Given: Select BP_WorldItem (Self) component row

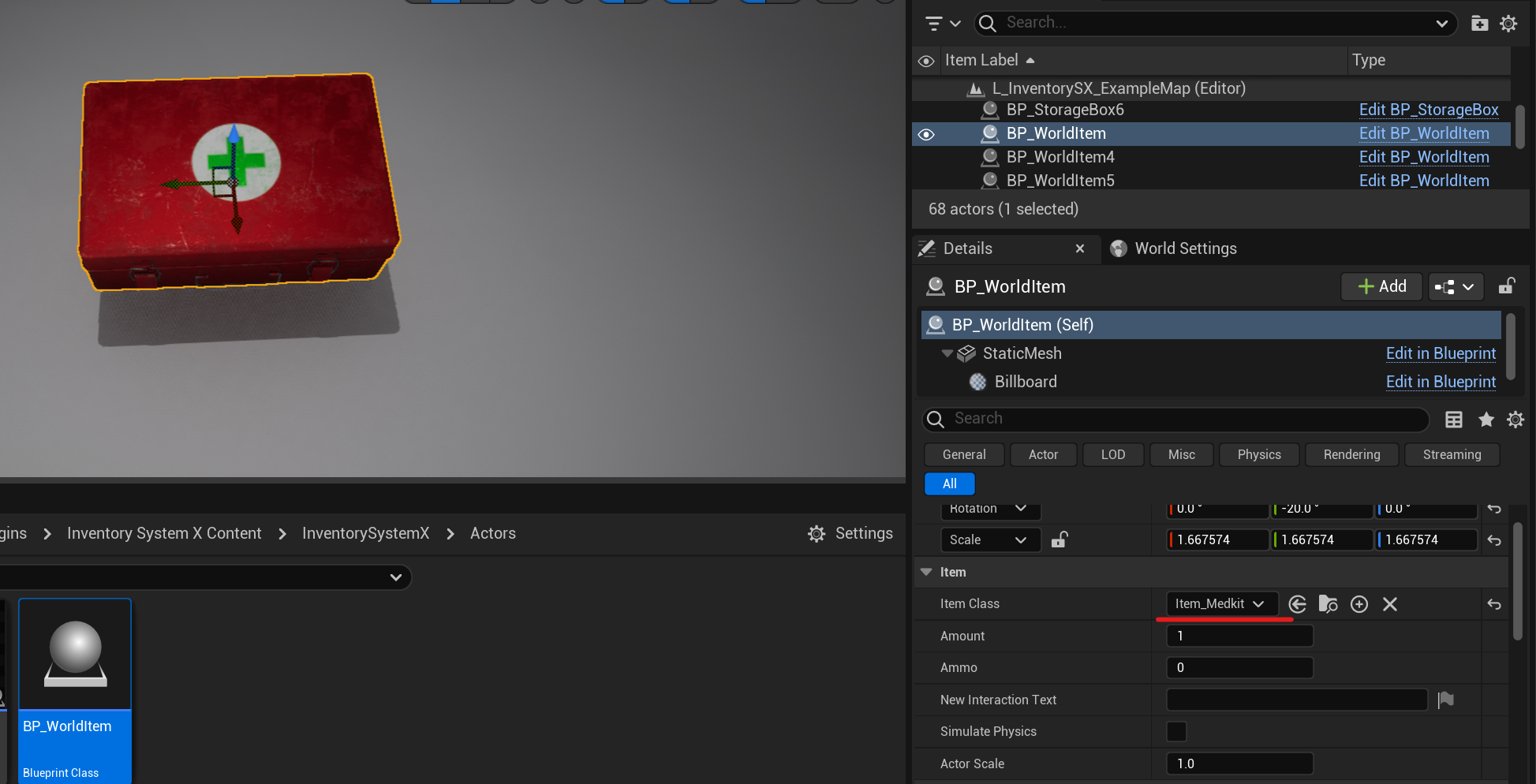Looking at the screenshot, I should (x=1211, y=325).
